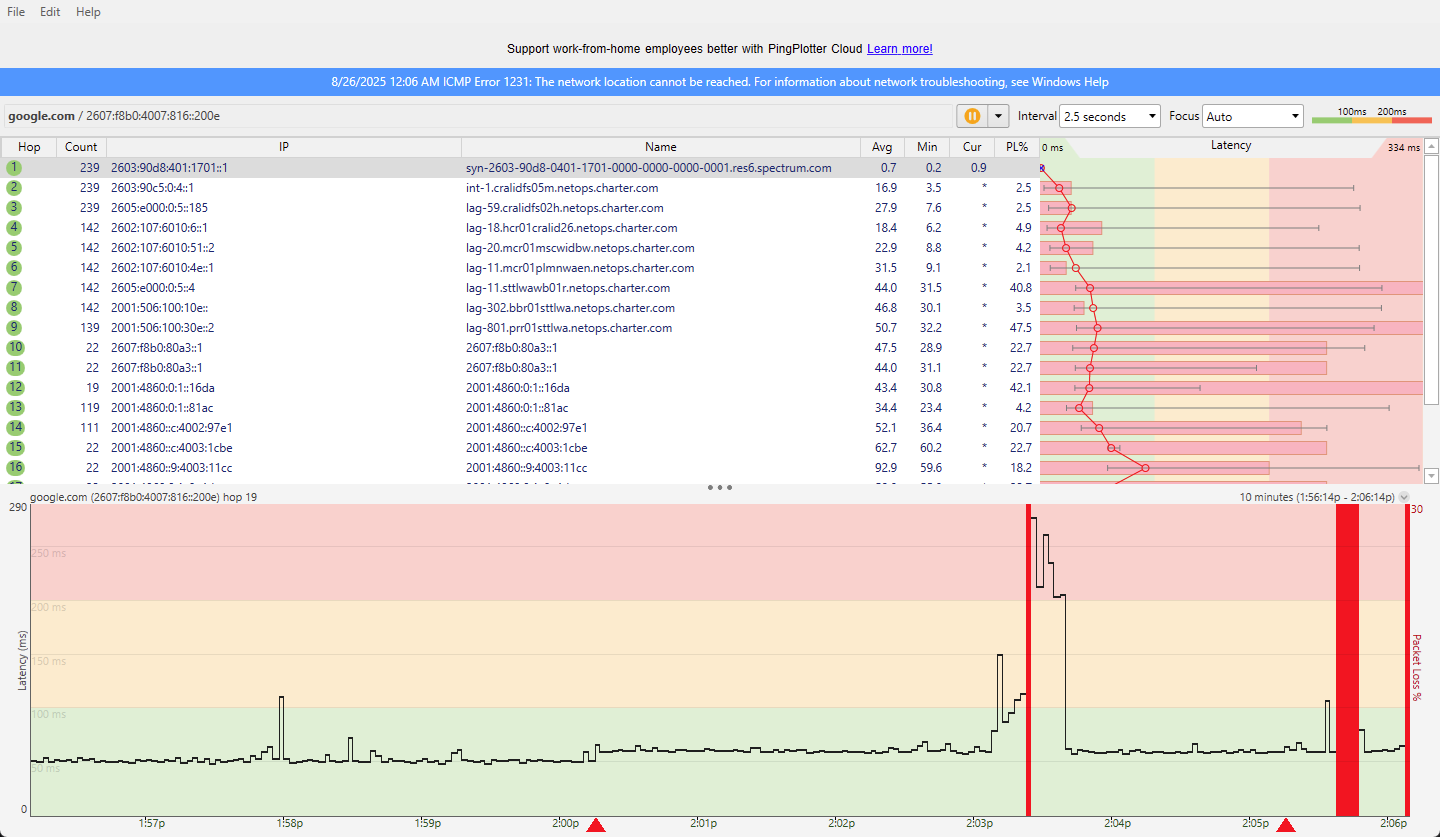Select hop 4 green circle icon
This screenshot has width=1440, height=837.
14,228
